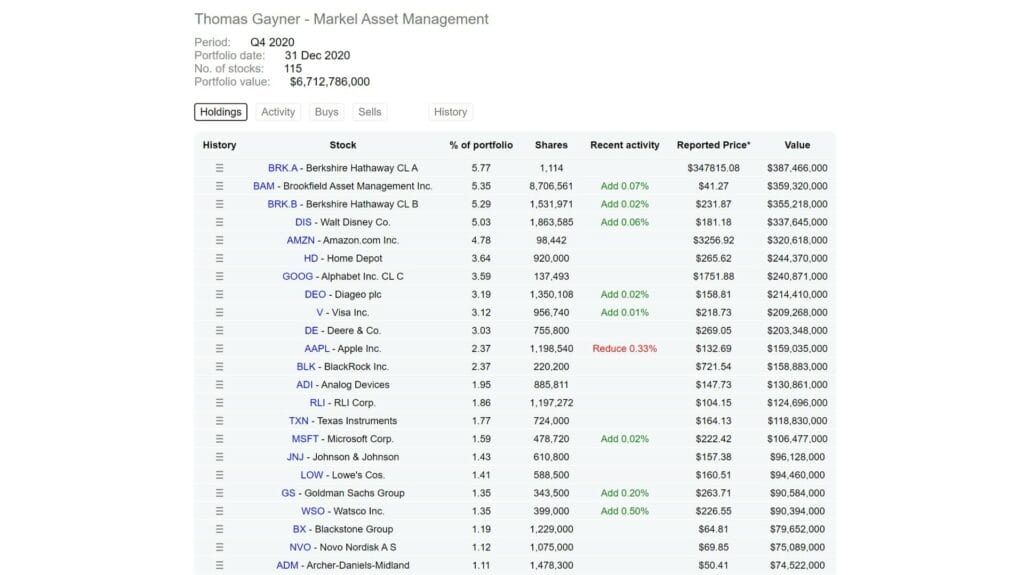Viewport: 1024px width, 575px height.
Task: Open history icon for BlackRock row
Action: (219, 367)
